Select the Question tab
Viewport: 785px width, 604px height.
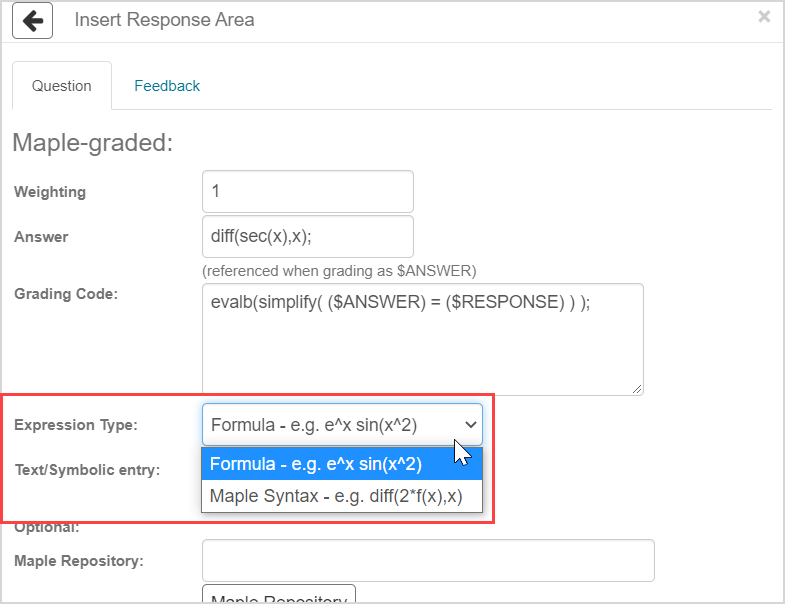click(x=62, y=86)
